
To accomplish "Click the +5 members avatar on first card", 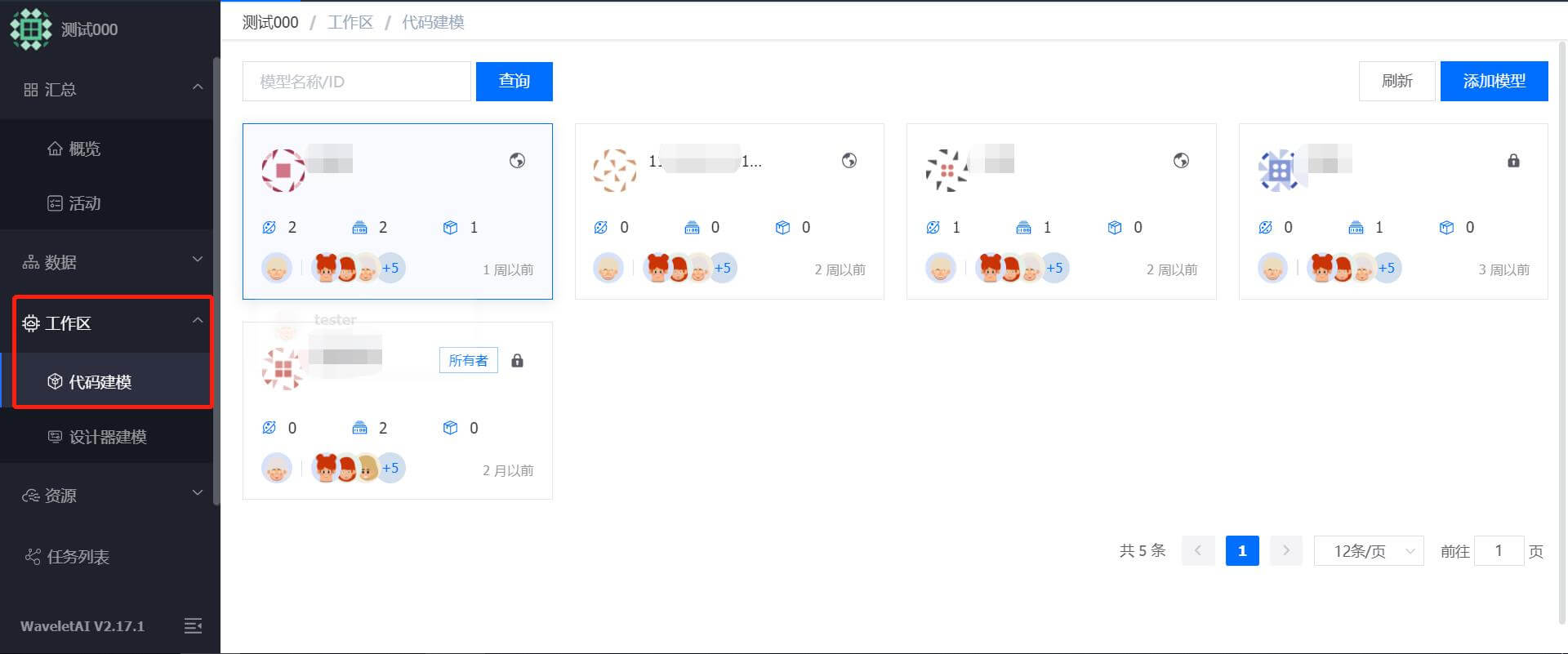I will (x=390, y=268).
